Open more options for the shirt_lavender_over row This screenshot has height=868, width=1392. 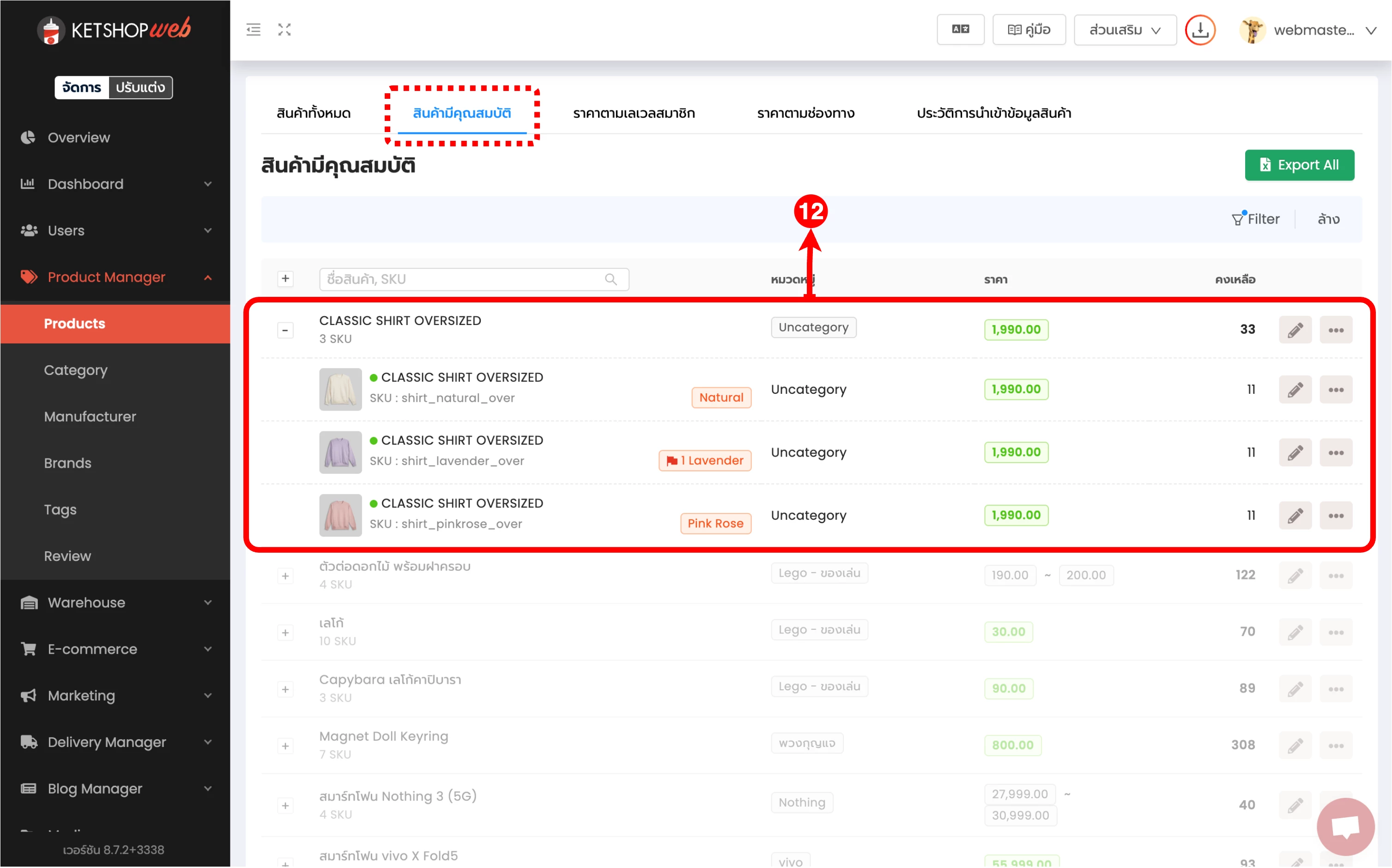(1335, 453)
